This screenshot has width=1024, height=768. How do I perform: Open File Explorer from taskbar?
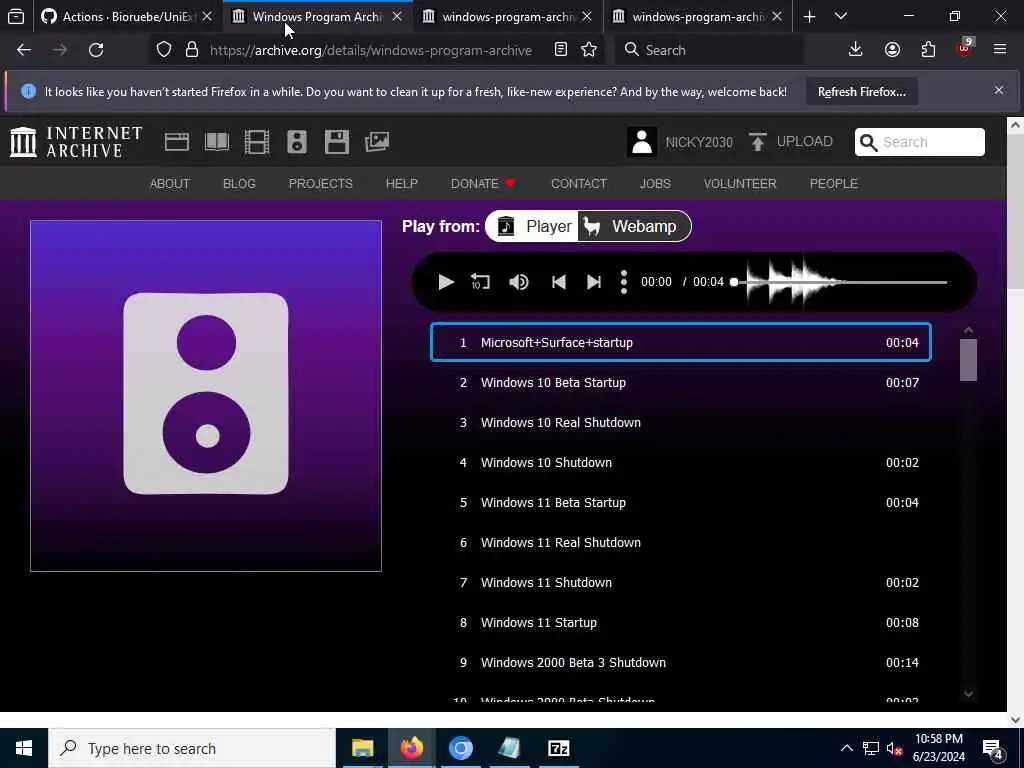362,748
